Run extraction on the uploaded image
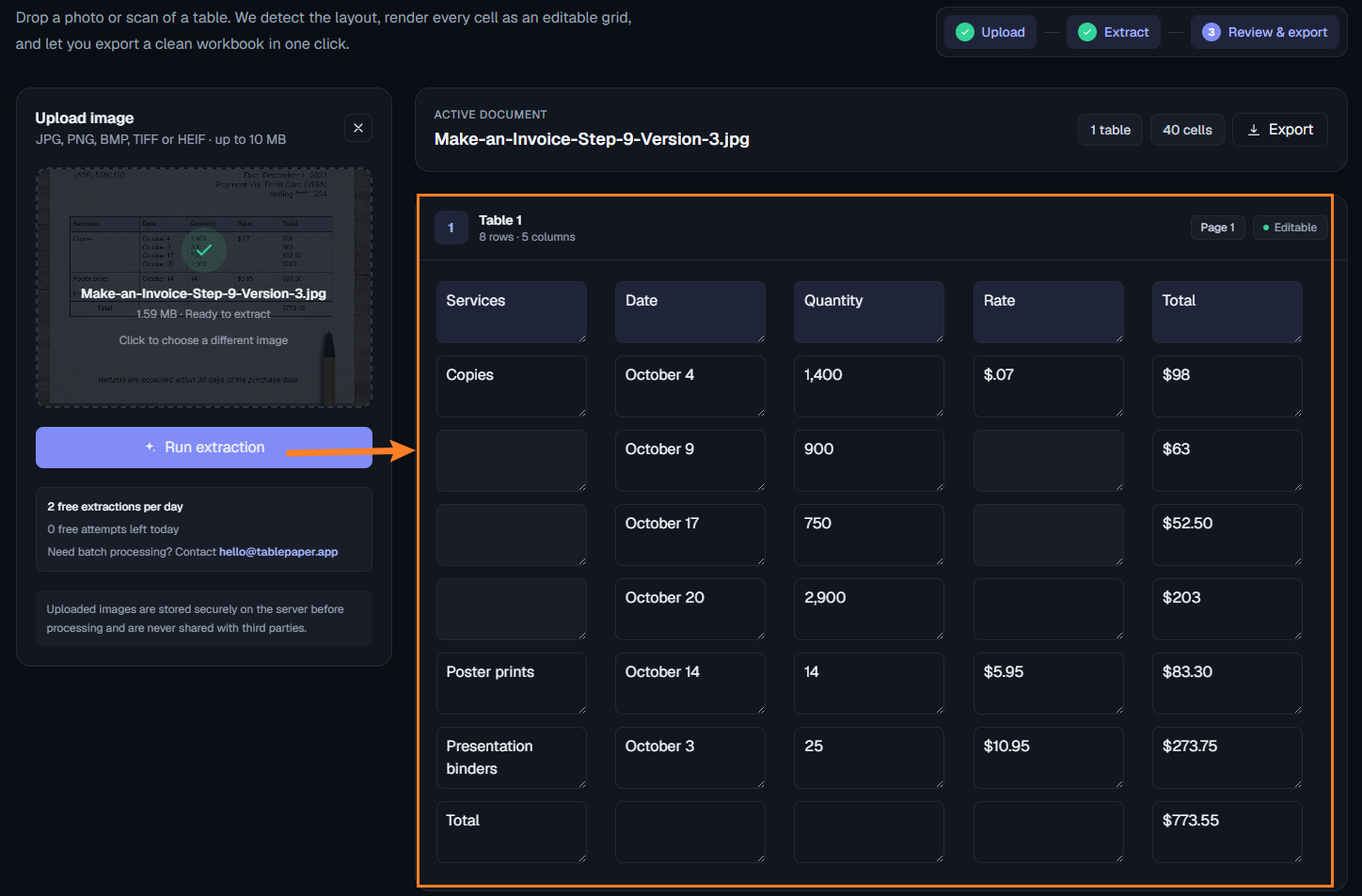Image resolution: width=1362 pixels, height=896 pixels. coord(204,448)
